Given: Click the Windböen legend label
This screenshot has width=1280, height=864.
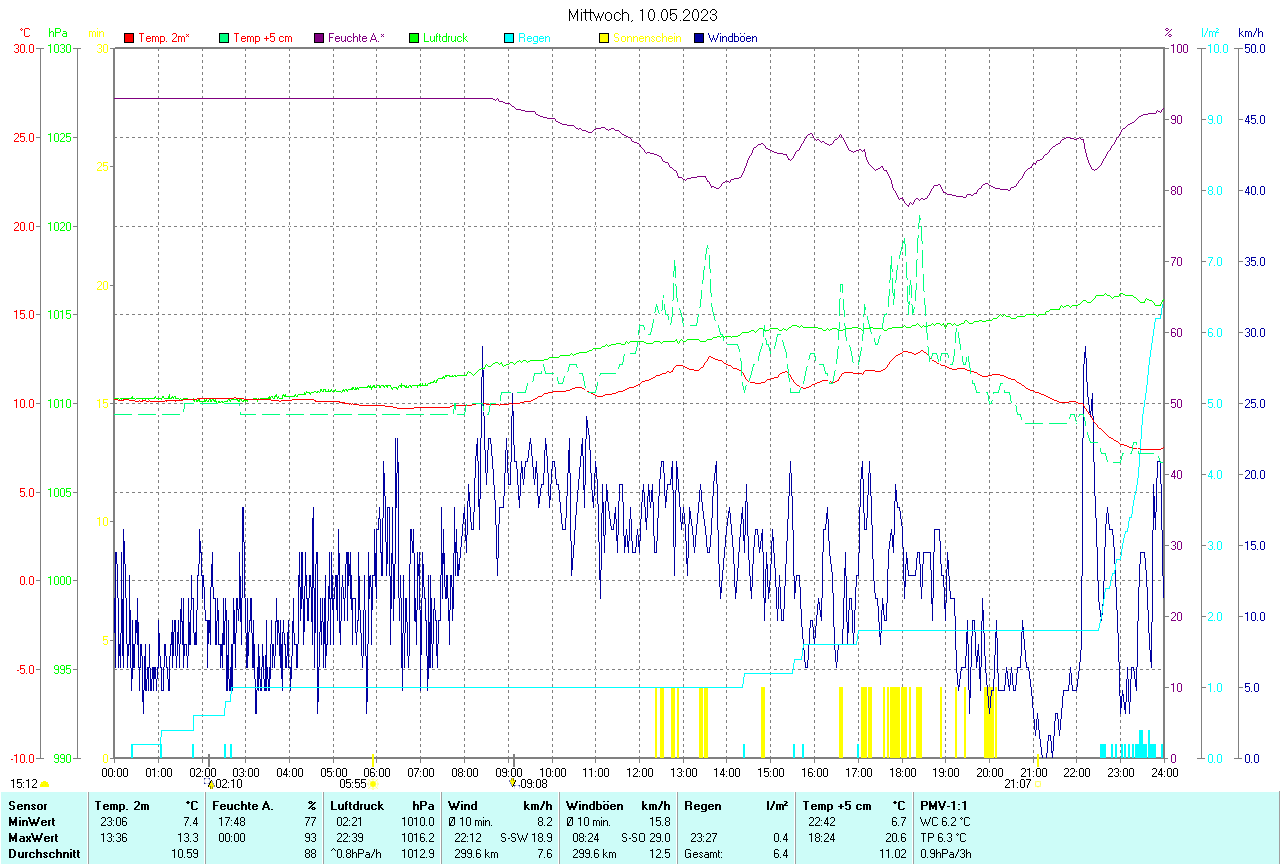Looking at the screenshot, I should coord(732,38).
